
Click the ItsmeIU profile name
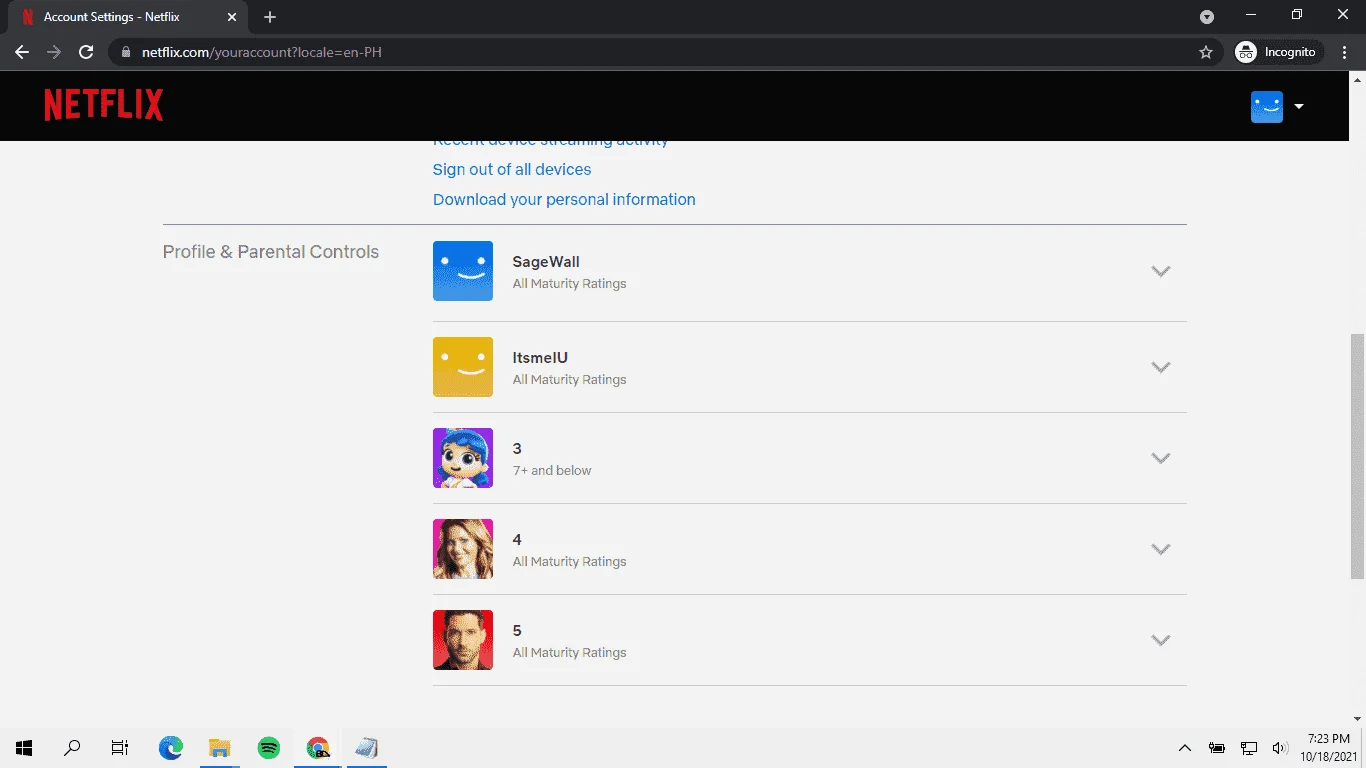click(540, 358)
